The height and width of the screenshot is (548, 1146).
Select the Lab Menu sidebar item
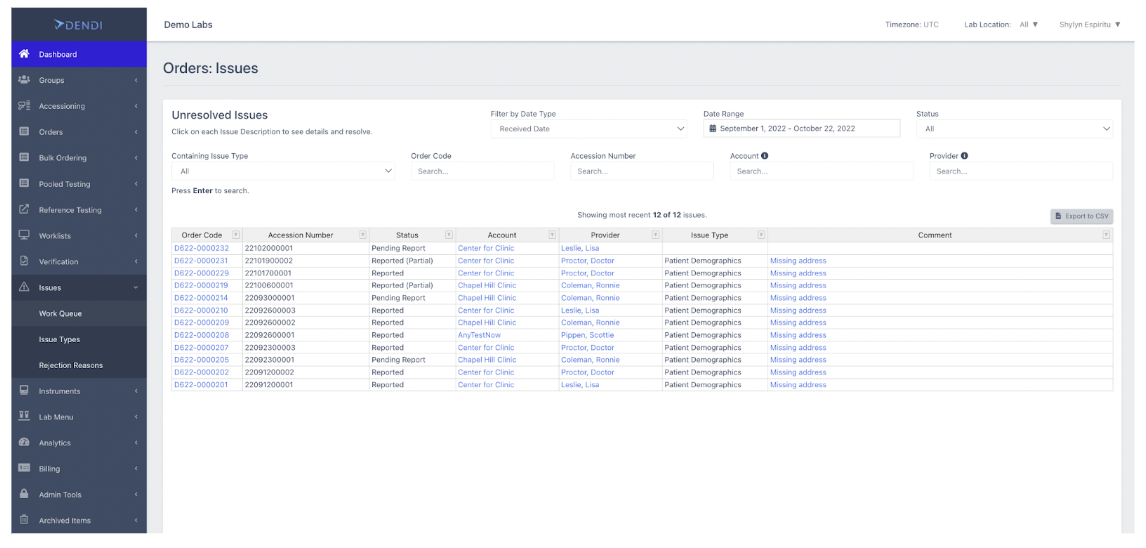click(x=79, y=416)
